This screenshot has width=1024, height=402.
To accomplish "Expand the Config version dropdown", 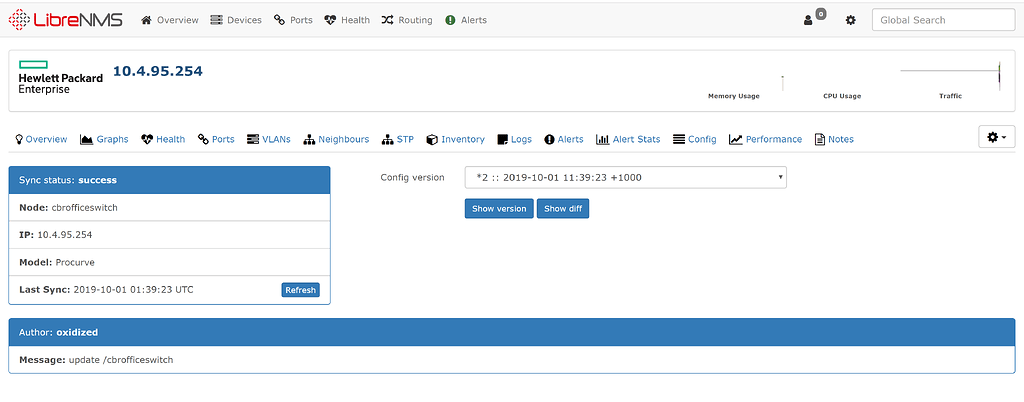I will 625,177.
